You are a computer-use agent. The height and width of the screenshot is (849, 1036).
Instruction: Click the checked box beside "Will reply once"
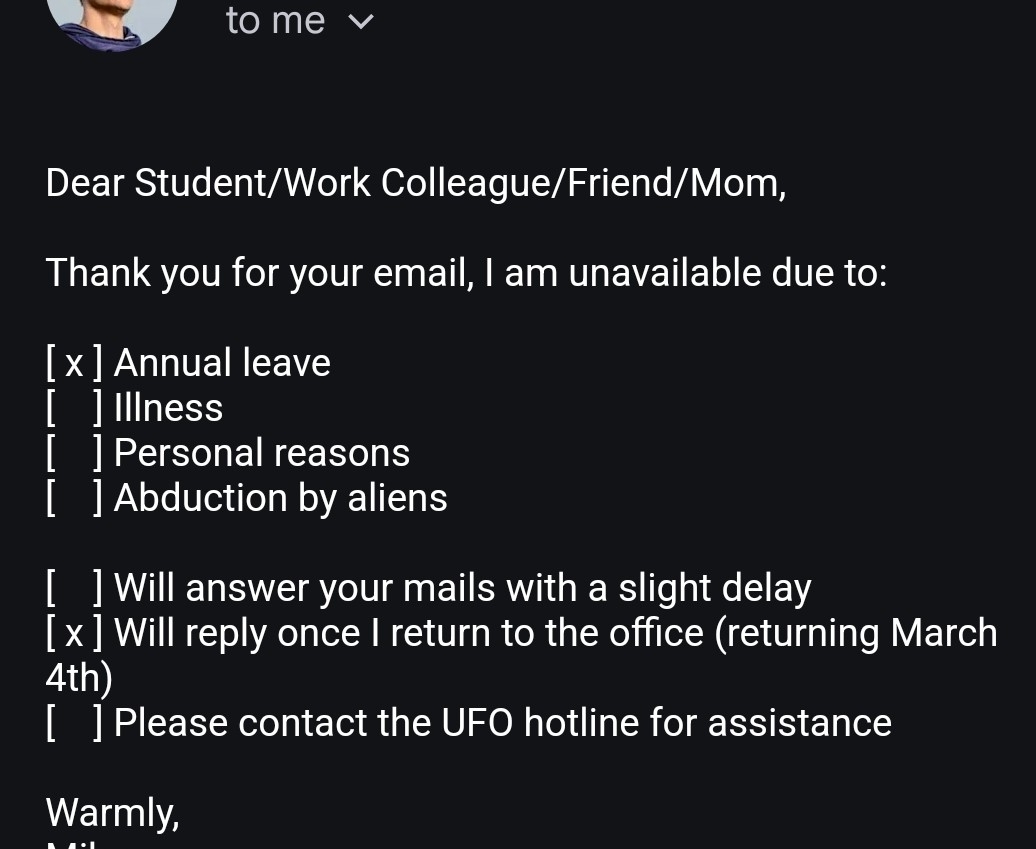pyautogui.click(x=74, y=633)
